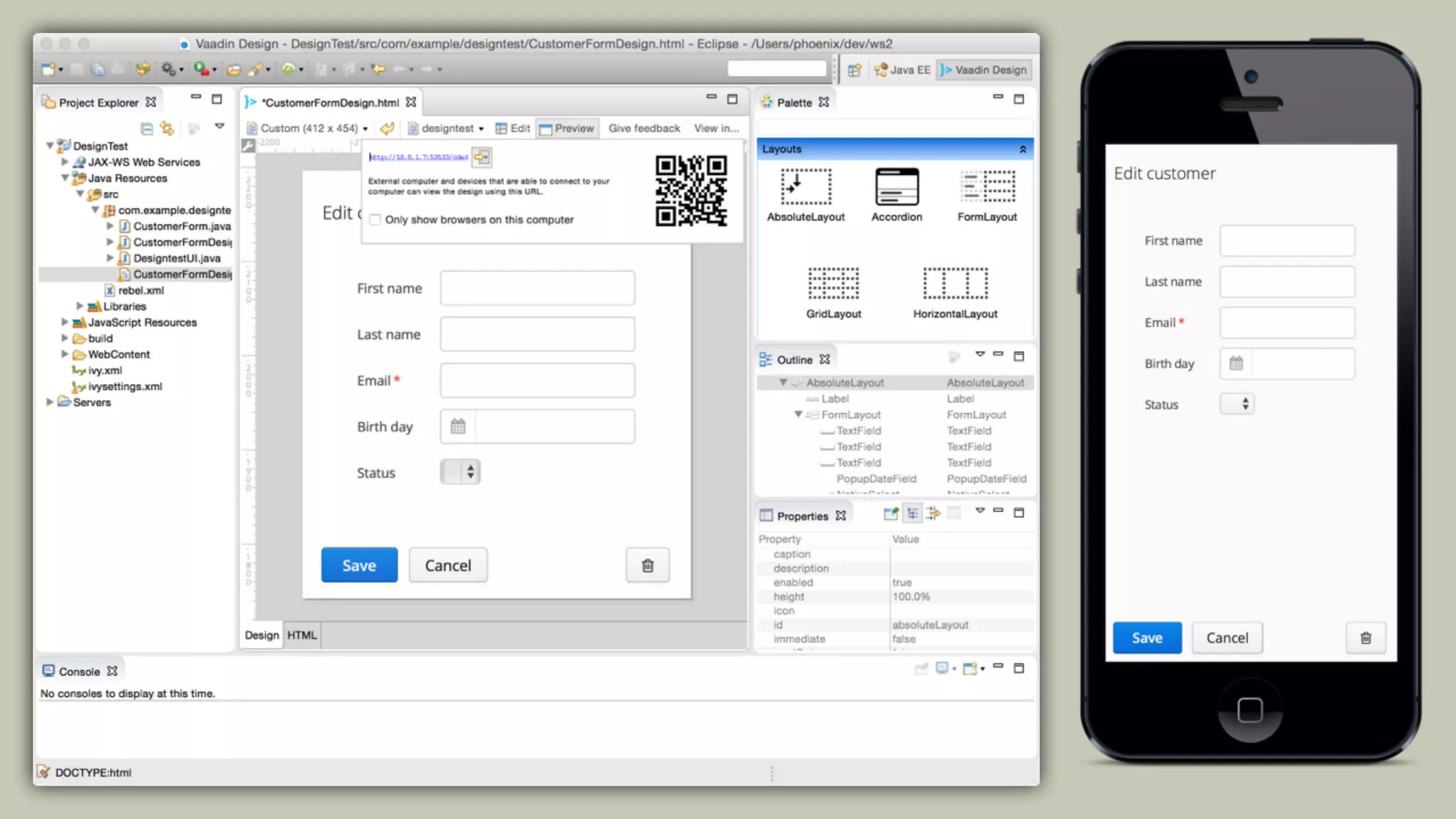Click the Give feedback link
Image resolution: width=1456 pixels, height=819 pixels.
[644, 128]
